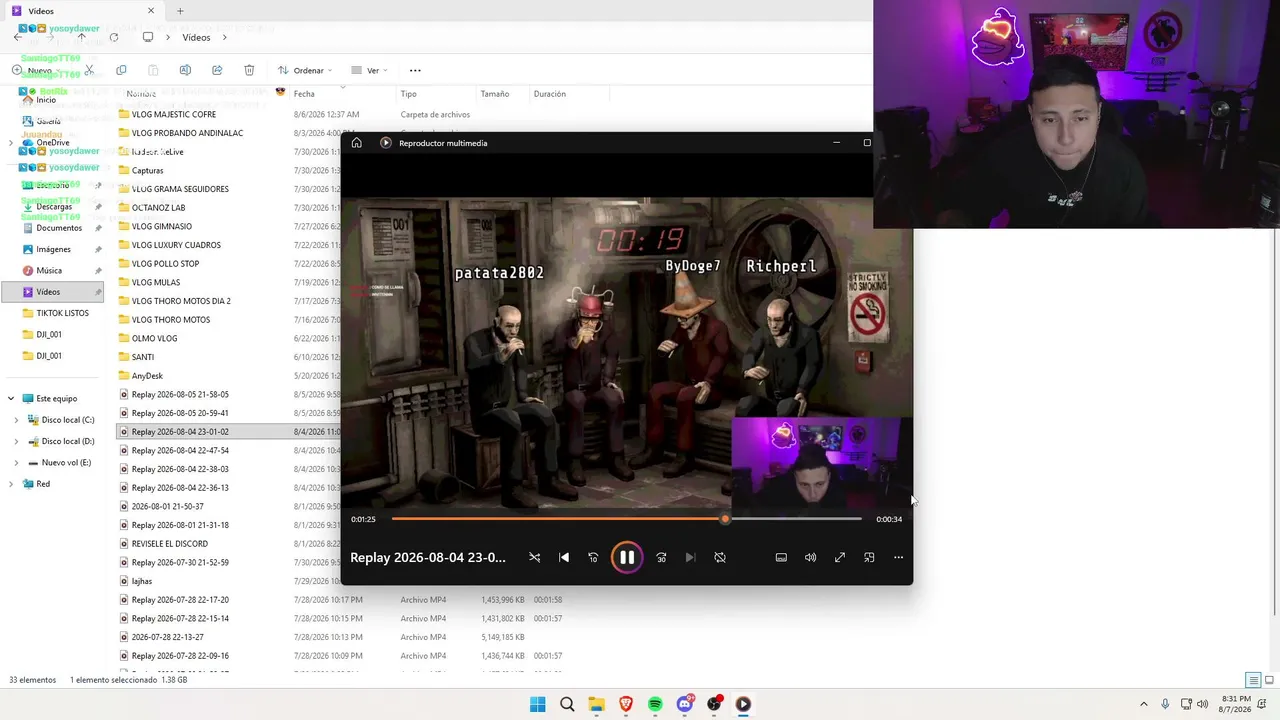Share the selected file
Screen dimensions: 1280x720
[x=217, y=70]
